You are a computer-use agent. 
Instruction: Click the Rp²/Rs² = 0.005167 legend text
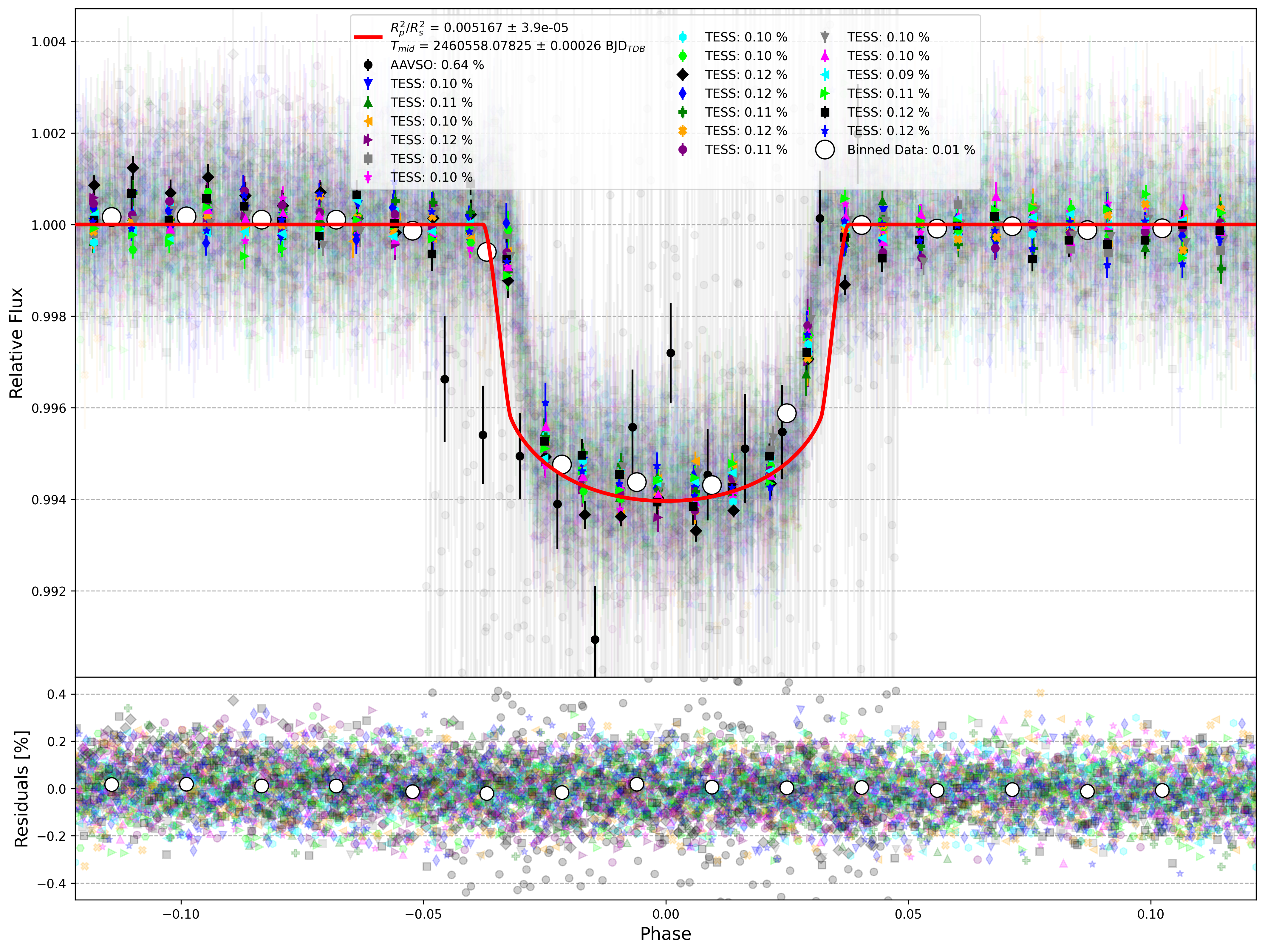click(x=479, y=28)
